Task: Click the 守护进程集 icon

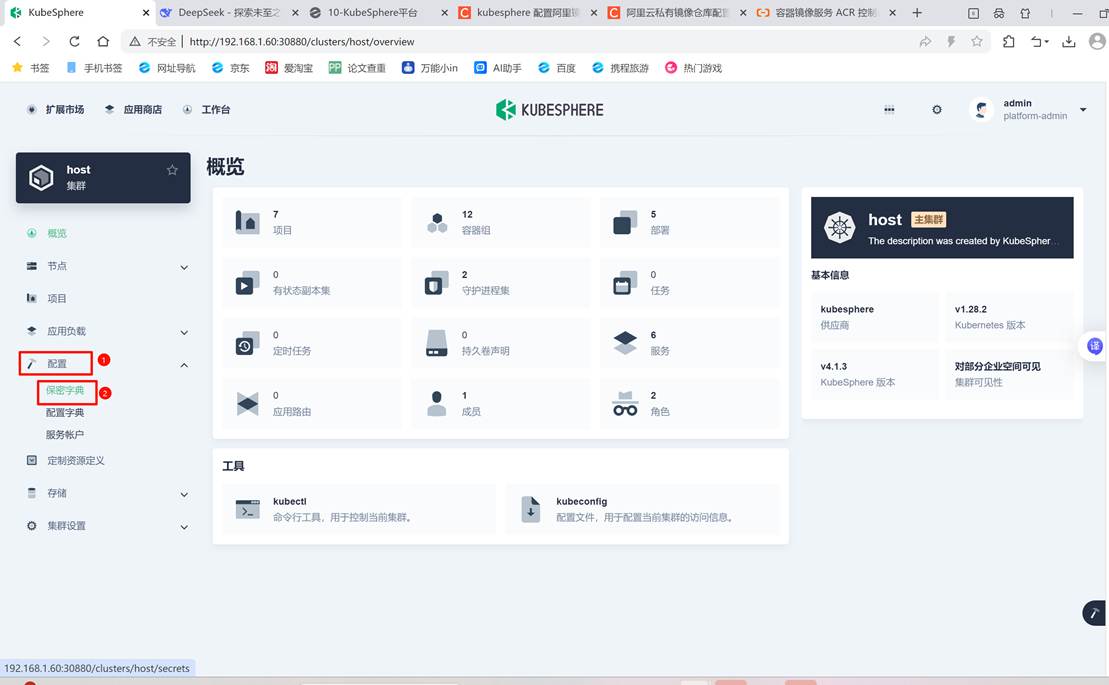Action: click(436, 282)
